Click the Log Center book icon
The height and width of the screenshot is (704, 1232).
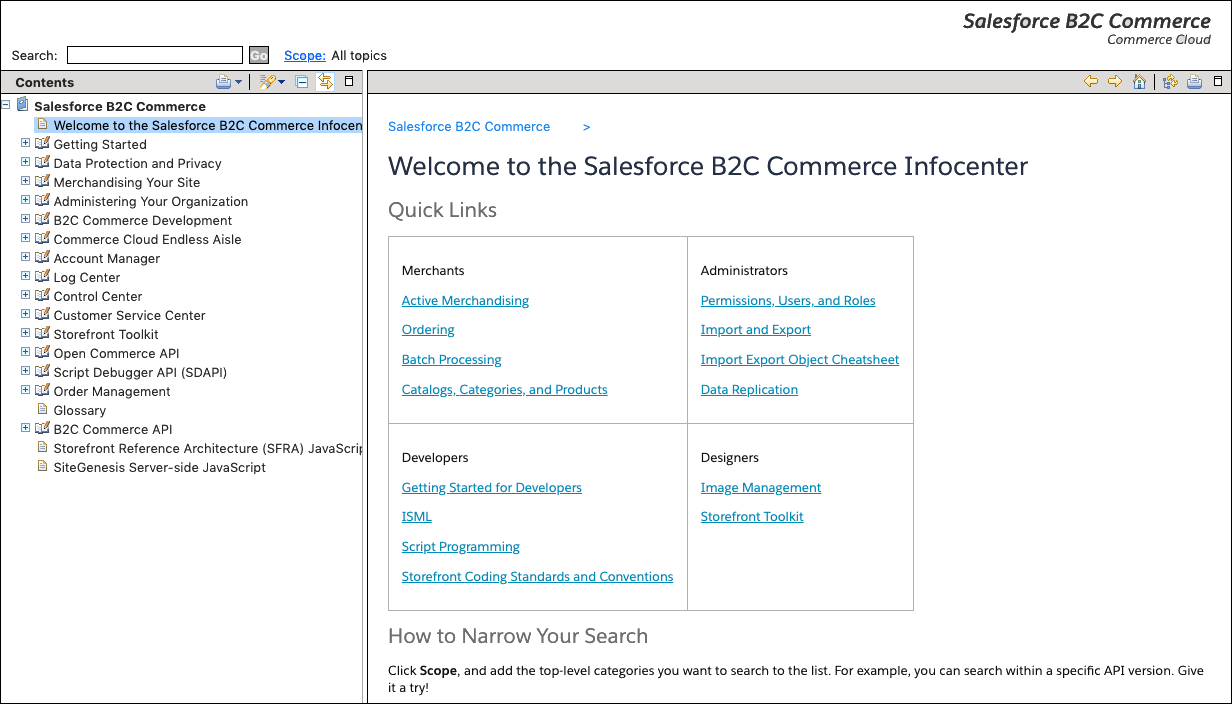(42, 277)
